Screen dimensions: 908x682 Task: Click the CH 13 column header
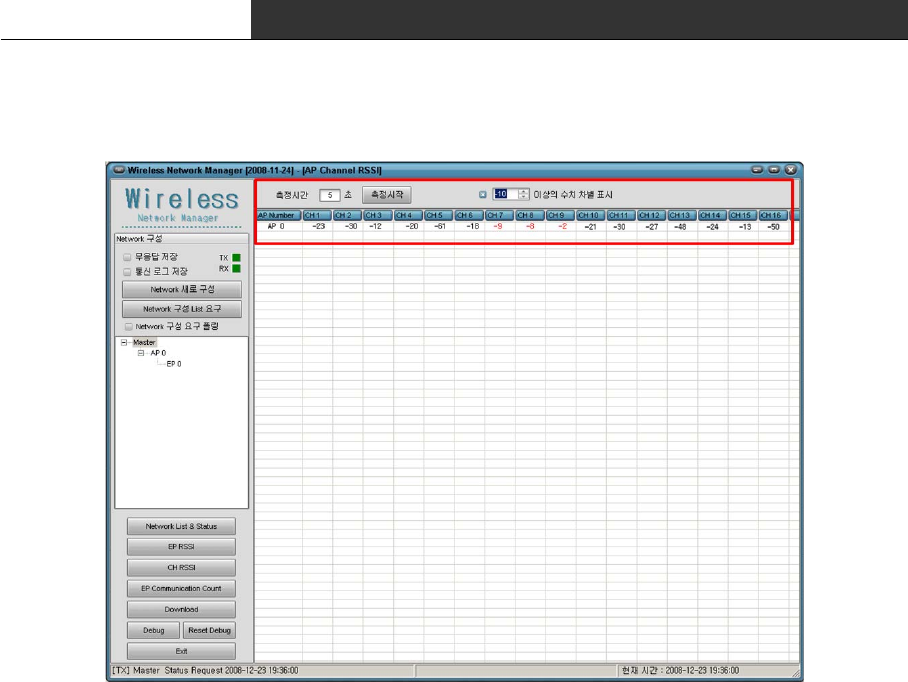682,215
